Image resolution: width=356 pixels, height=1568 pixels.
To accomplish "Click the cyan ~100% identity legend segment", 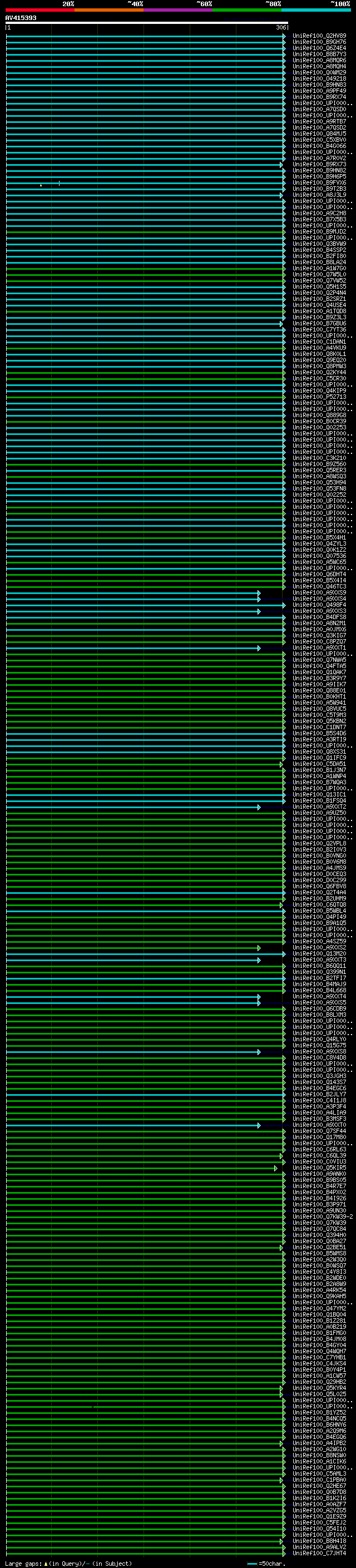I will coord(315,10).
